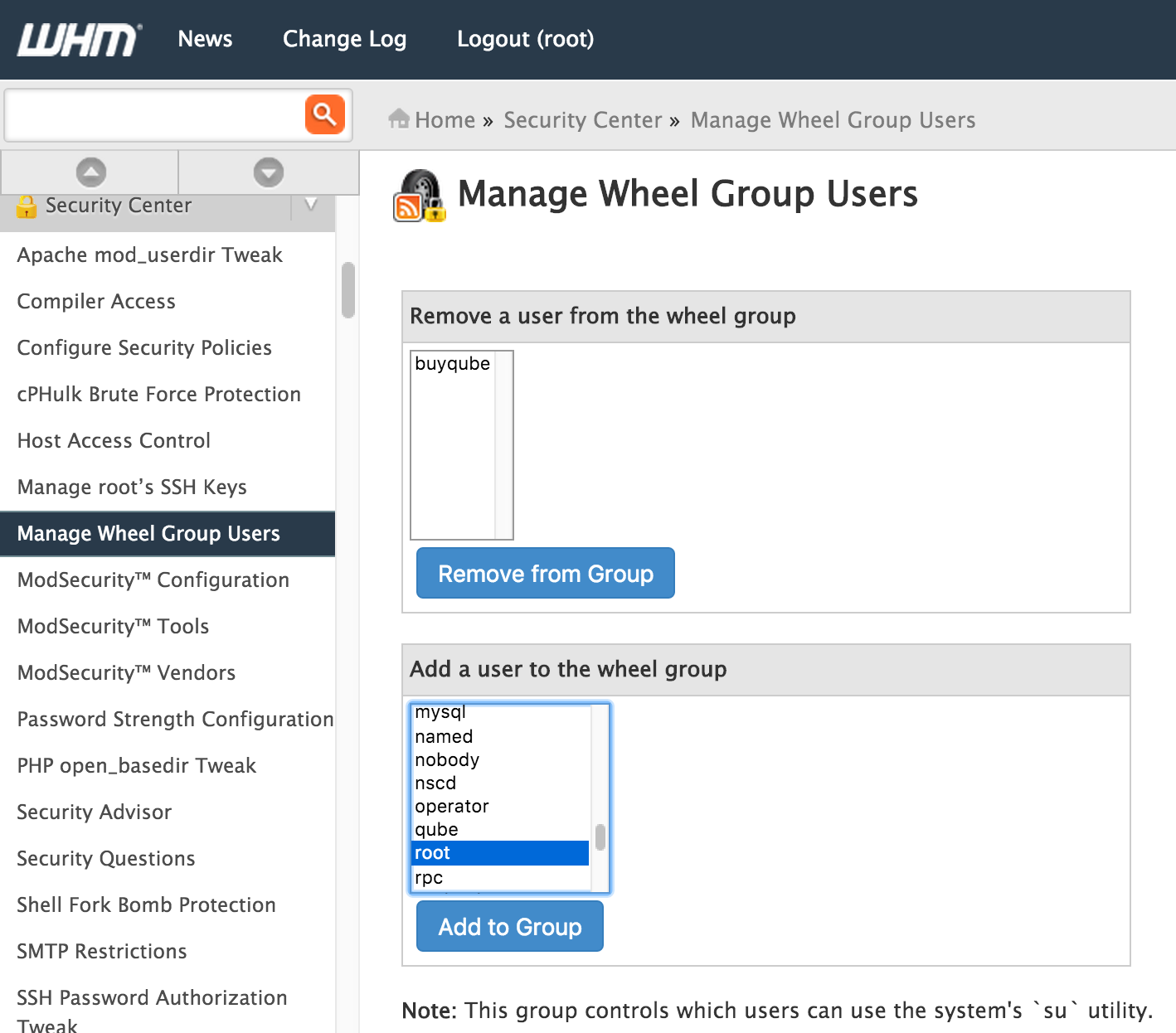
Task: Select buyqube in the remove list
Action: pyautogui.click(x=452, y=363)
